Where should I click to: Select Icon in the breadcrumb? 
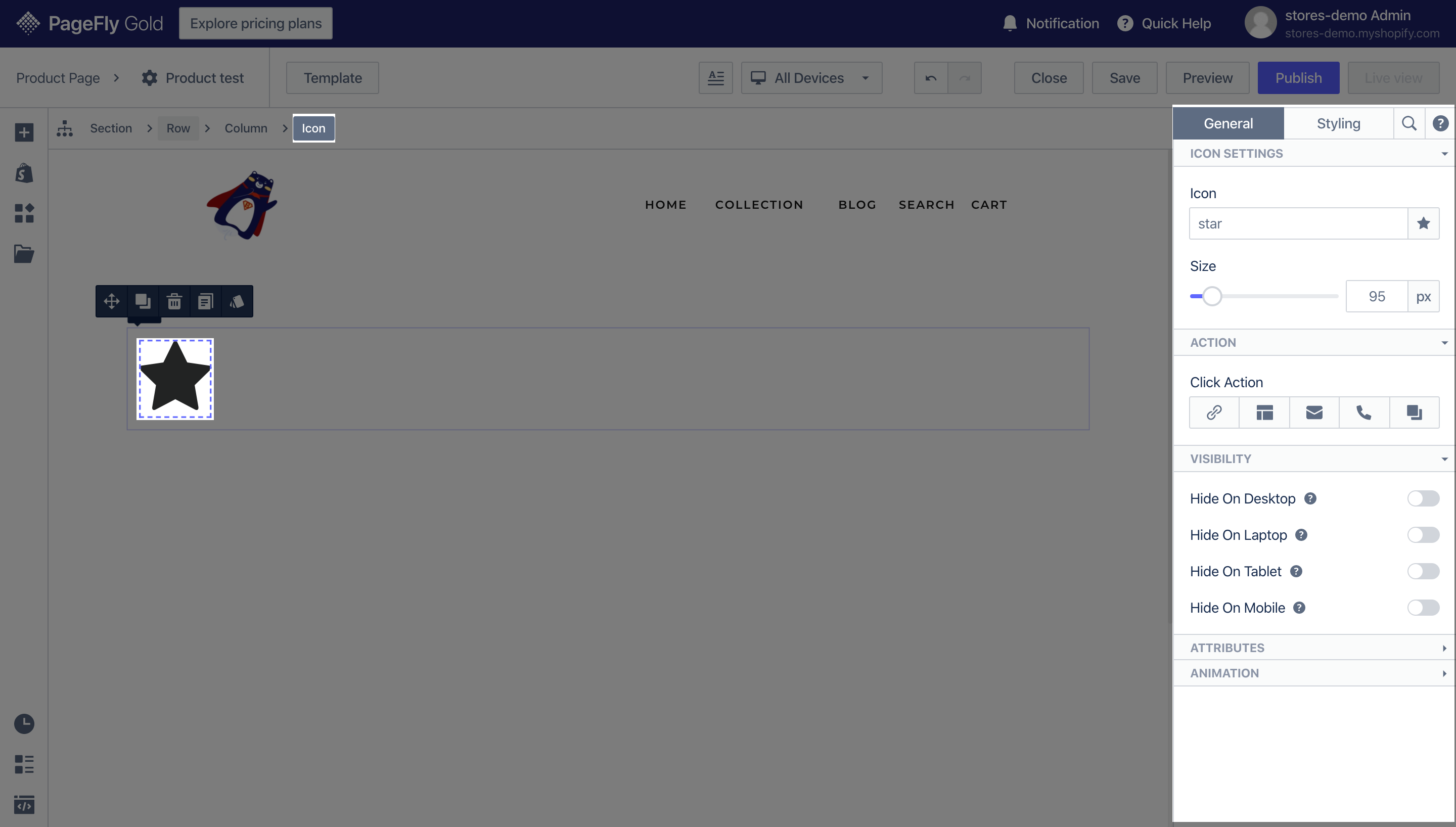[x=313, y=128]
